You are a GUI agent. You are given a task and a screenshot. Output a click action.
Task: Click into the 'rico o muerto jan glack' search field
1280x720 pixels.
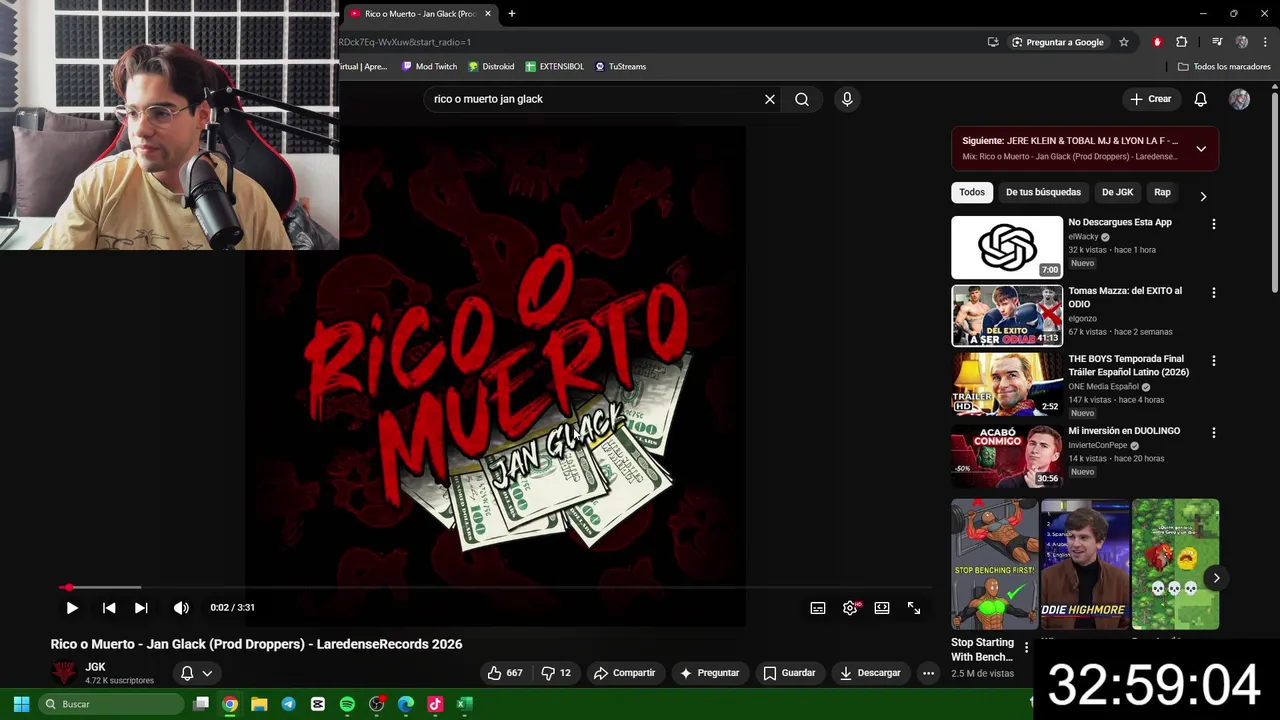pyautogui.click(x=595, y=99)
